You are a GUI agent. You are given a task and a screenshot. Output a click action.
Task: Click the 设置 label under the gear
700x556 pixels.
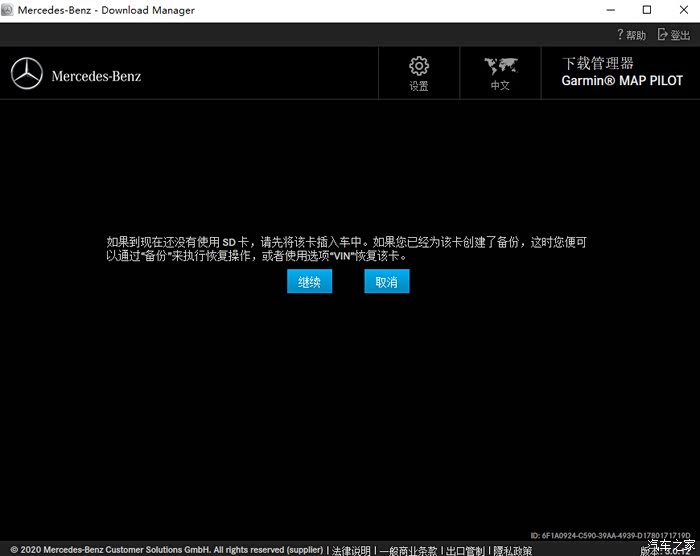[419, 86]
